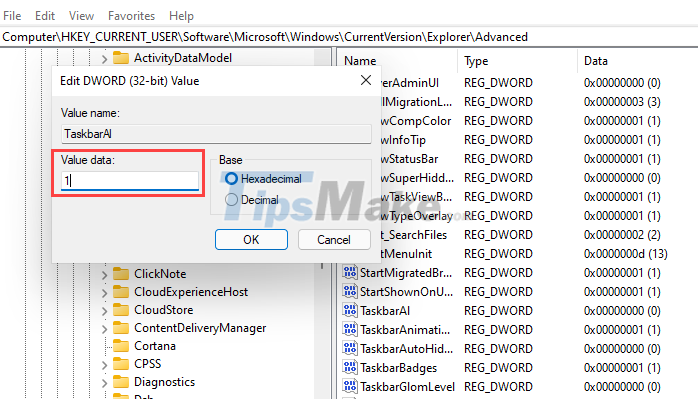Select the ContentDeliveryManager key label
The height and width of the screenshot is (399, 698).
[x=200, y=328]
